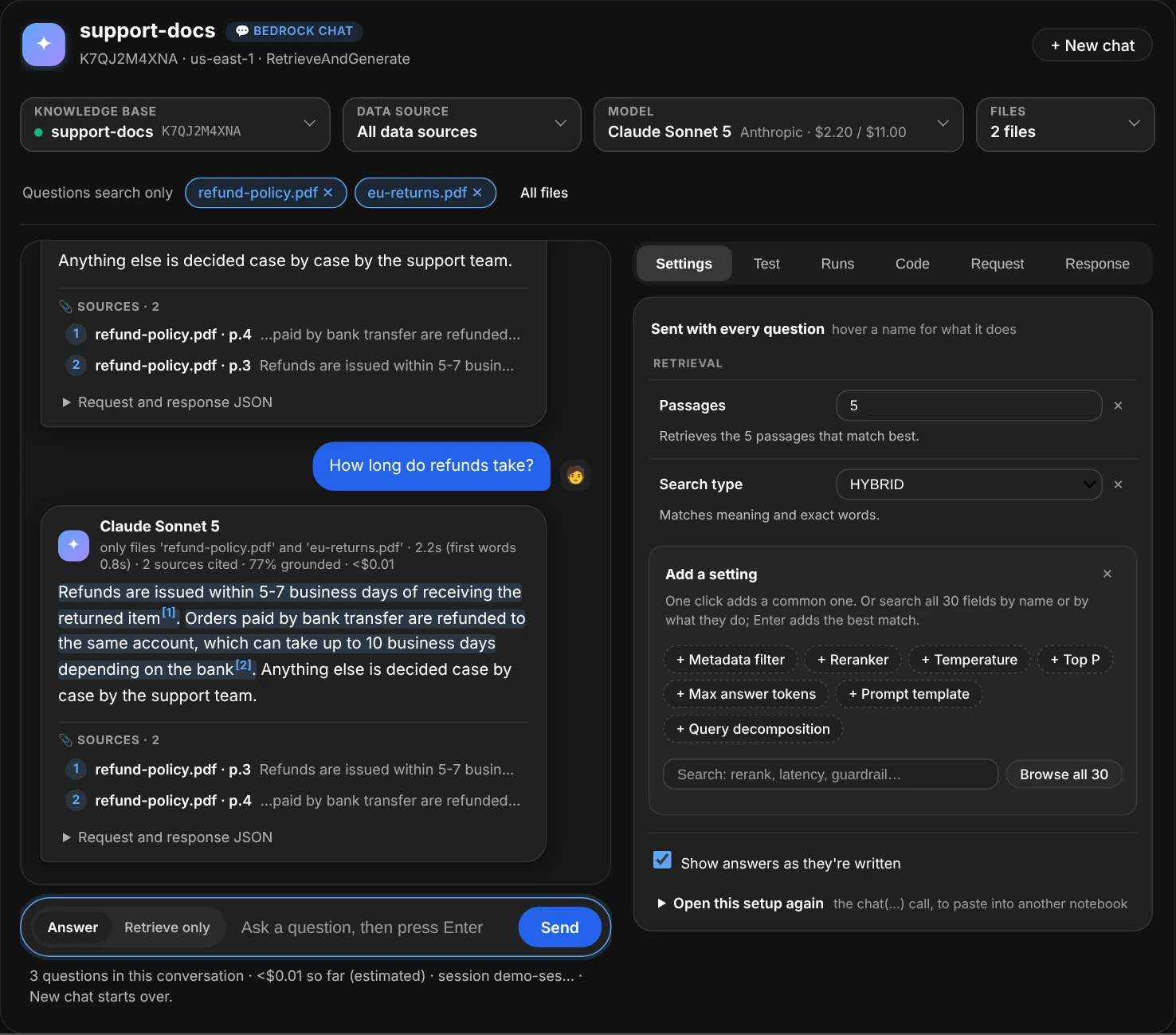Screen dimensions: 1176x1035
Task: Click the paperclip icon by upper SOURCES · 2
Action: pyautogui.click(x=65, y=307)
